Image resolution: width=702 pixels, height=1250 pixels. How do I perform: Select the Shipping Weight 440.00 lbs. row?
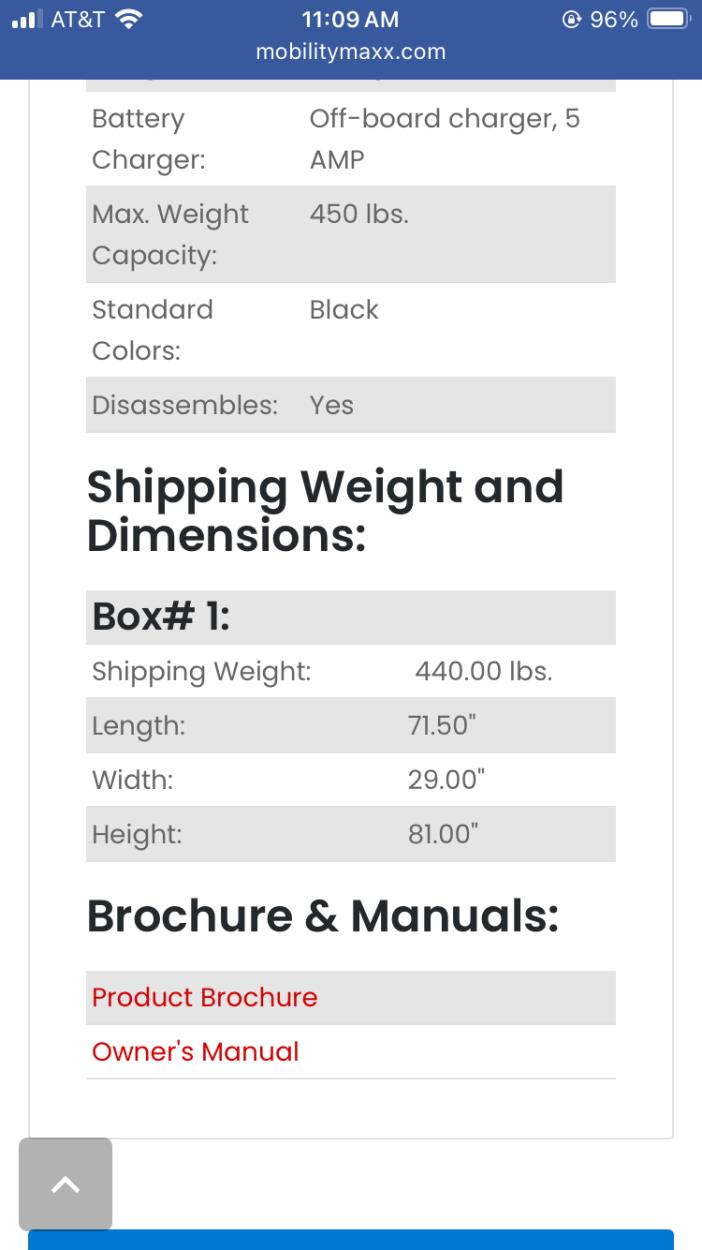tap(350, 671)
